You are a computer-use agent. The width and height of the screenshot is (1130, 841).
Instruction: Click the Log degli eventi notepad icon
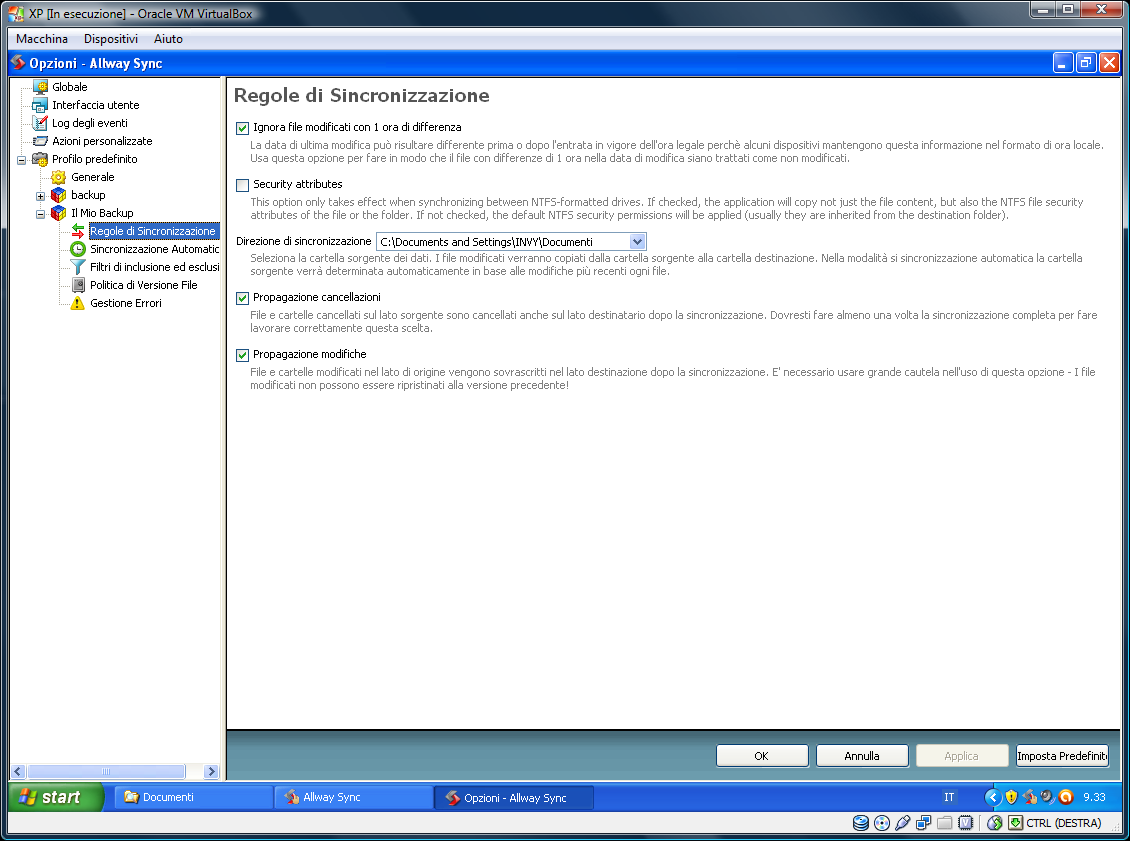[x=40, y=123]
